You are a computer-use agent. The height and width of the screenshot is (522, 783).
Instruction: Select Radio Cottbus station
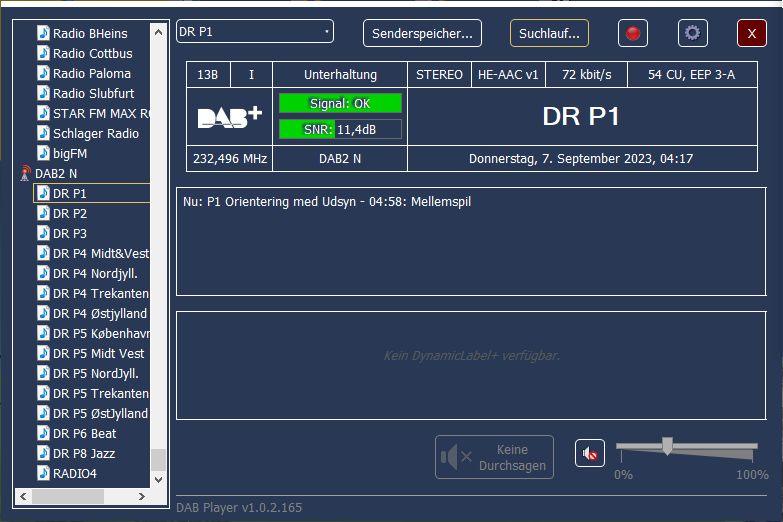click(93, 53)
